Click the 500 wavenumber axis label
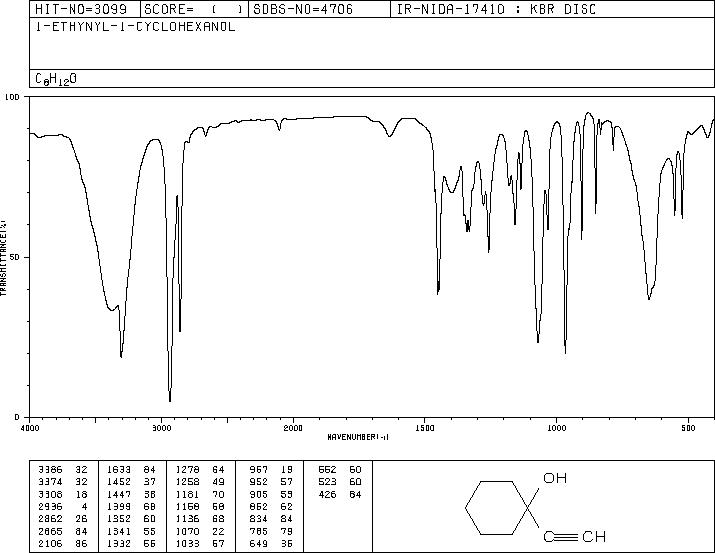The width and height of the screenshot is (715, 553). (689, 428)
